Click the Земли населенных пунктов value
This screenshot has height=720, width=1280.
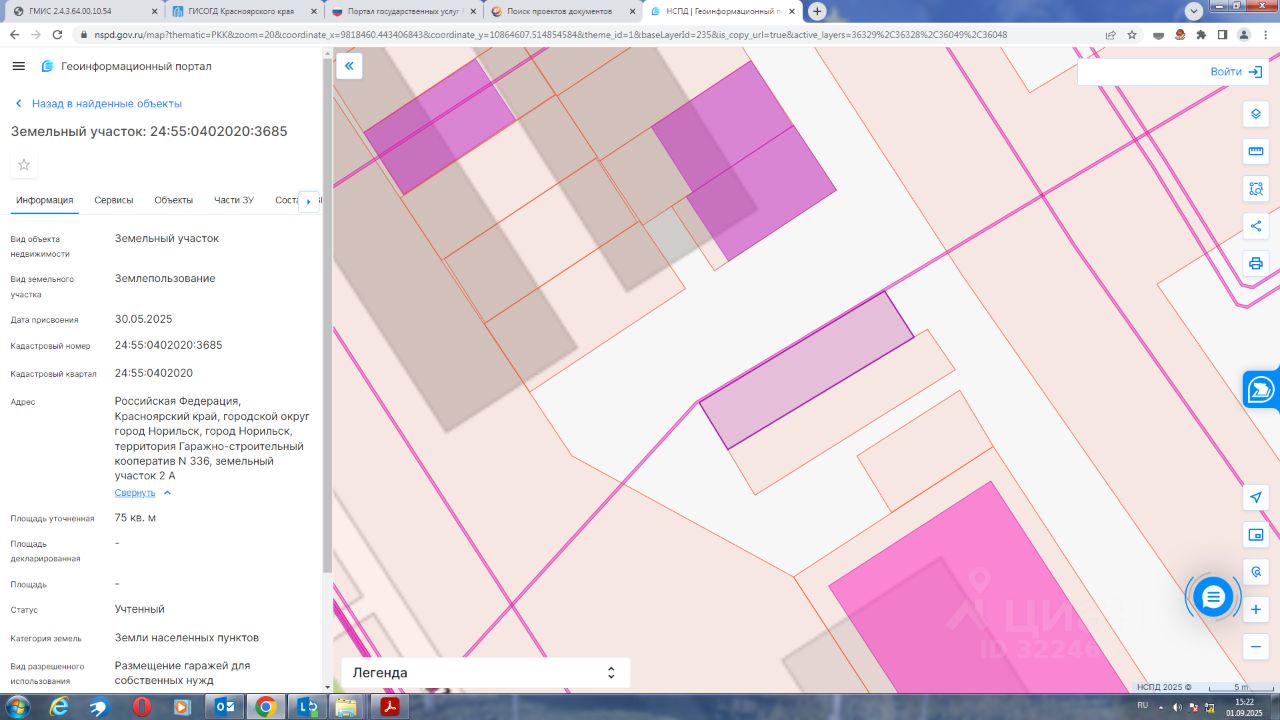(187, 637)
